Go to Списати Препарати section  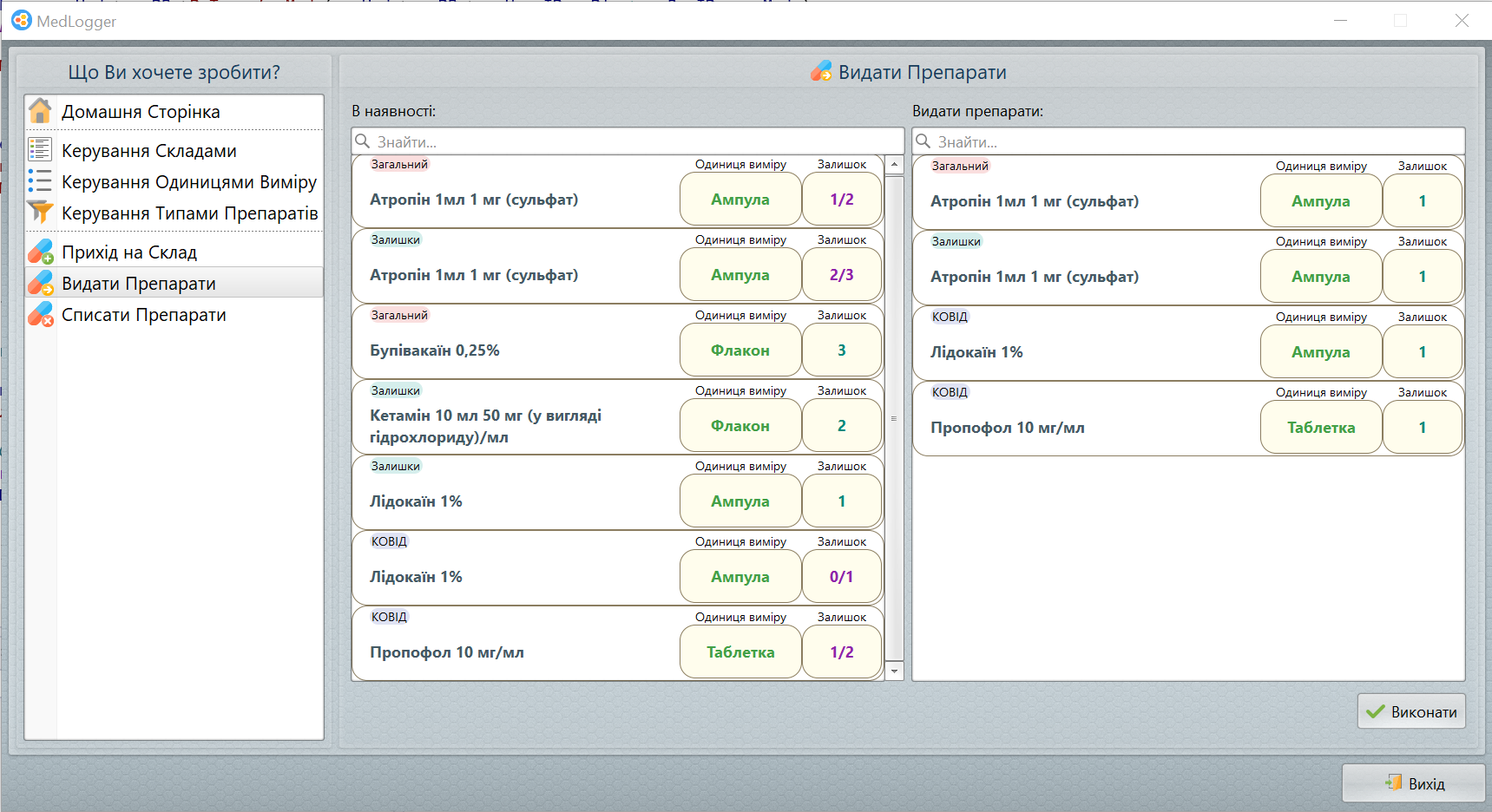pos(143,315)
